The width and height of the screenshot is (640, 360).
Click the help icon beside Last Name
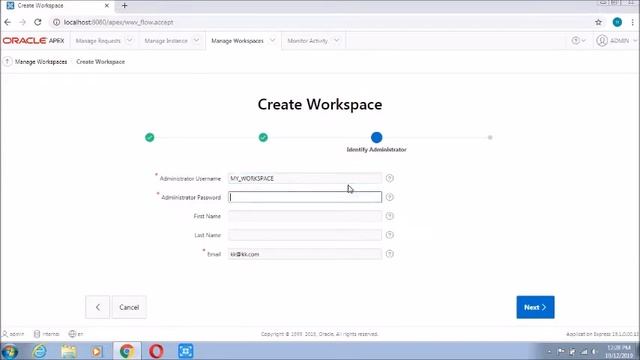[390, 235]
